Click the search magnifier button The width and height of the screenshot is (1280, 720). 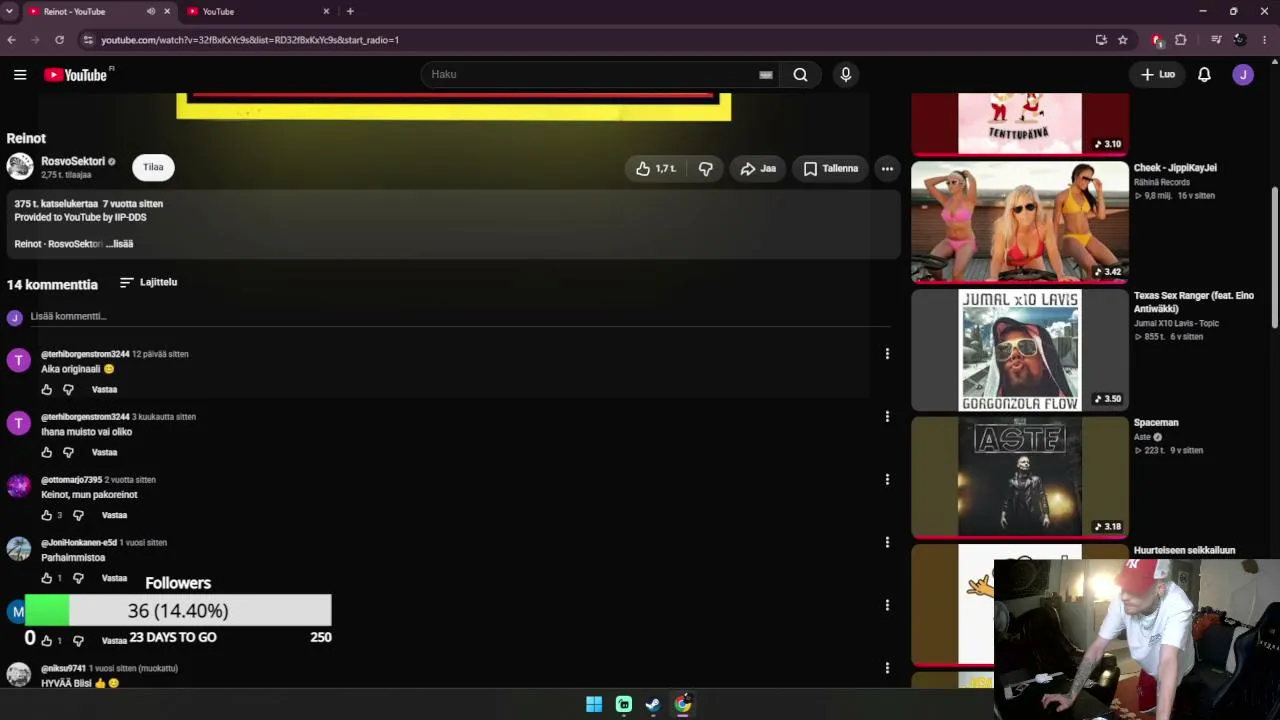coord(800,75)
